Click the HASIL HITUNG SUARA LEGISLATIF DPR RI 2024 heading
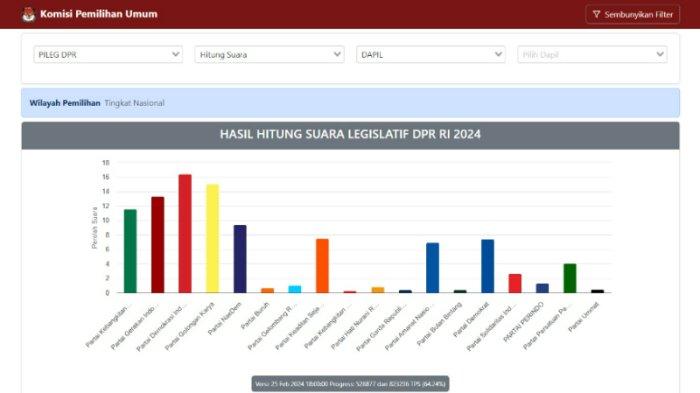 click(350, 134)
